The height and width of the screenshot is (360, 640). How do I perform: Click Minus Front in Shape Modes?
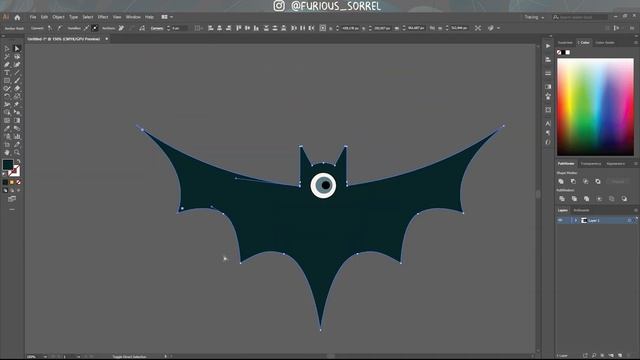573,181
